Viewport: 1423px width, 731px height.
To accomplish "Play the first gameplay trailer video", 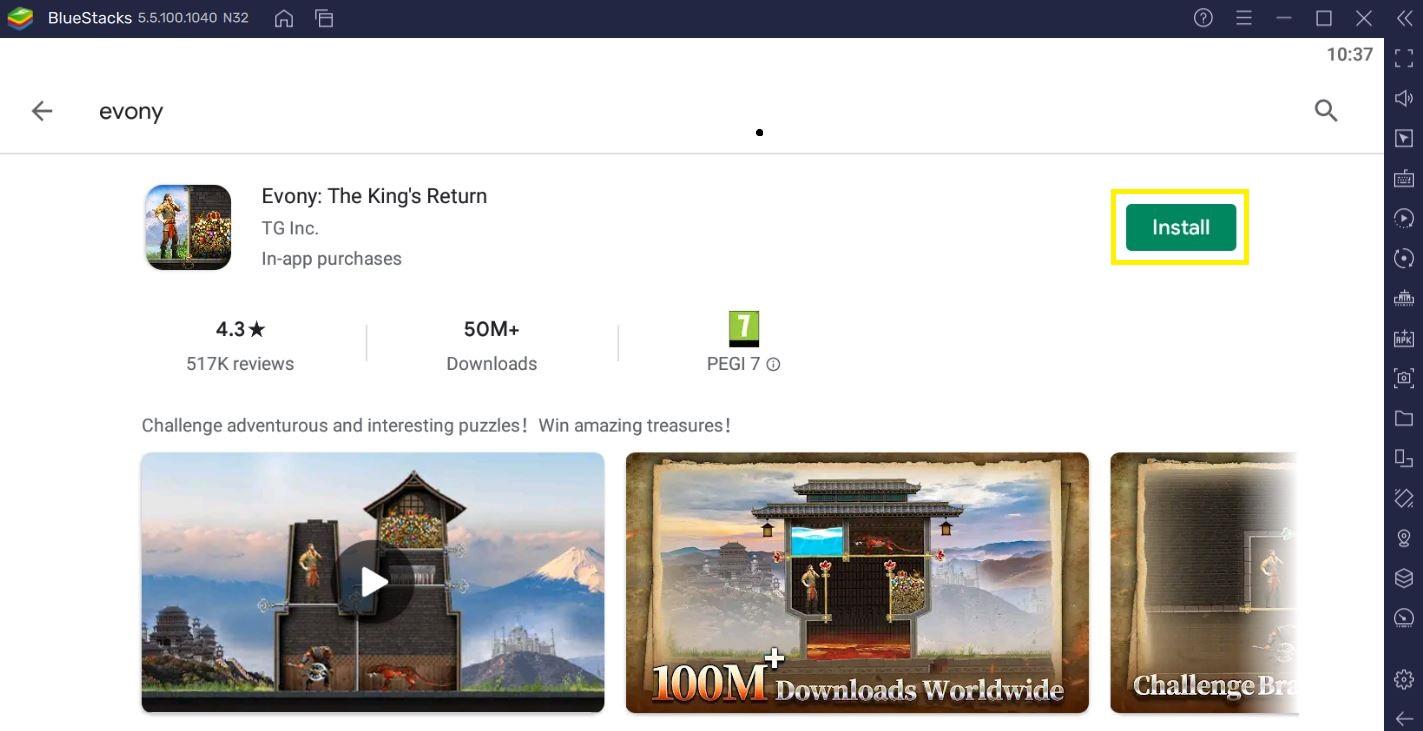I will click(372, 581).
